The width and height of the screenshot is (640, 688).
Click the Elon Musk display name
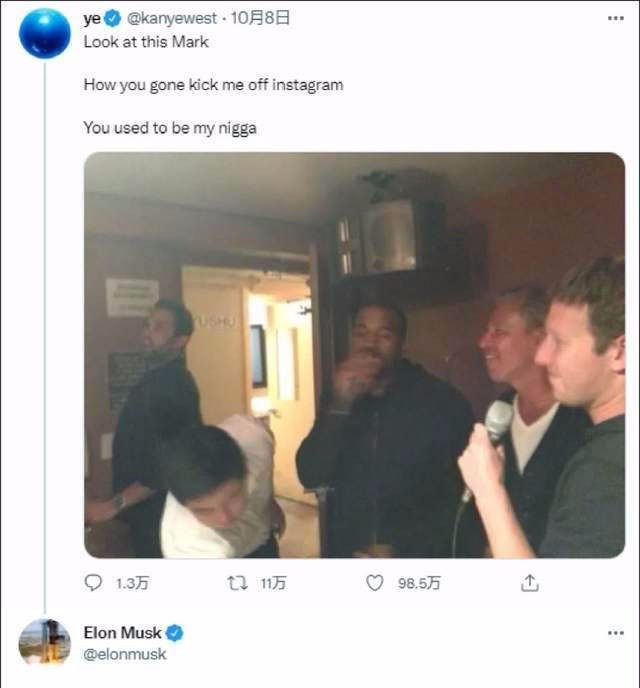pos(122,633)
